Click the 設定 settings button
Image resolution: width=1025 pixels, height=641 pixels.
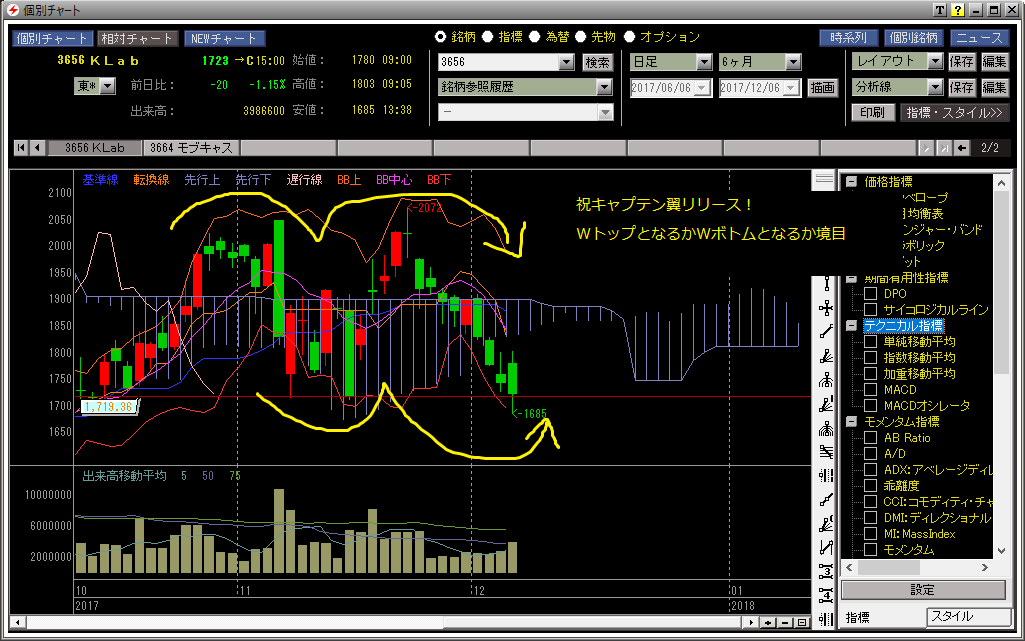(x=923, y=589)
